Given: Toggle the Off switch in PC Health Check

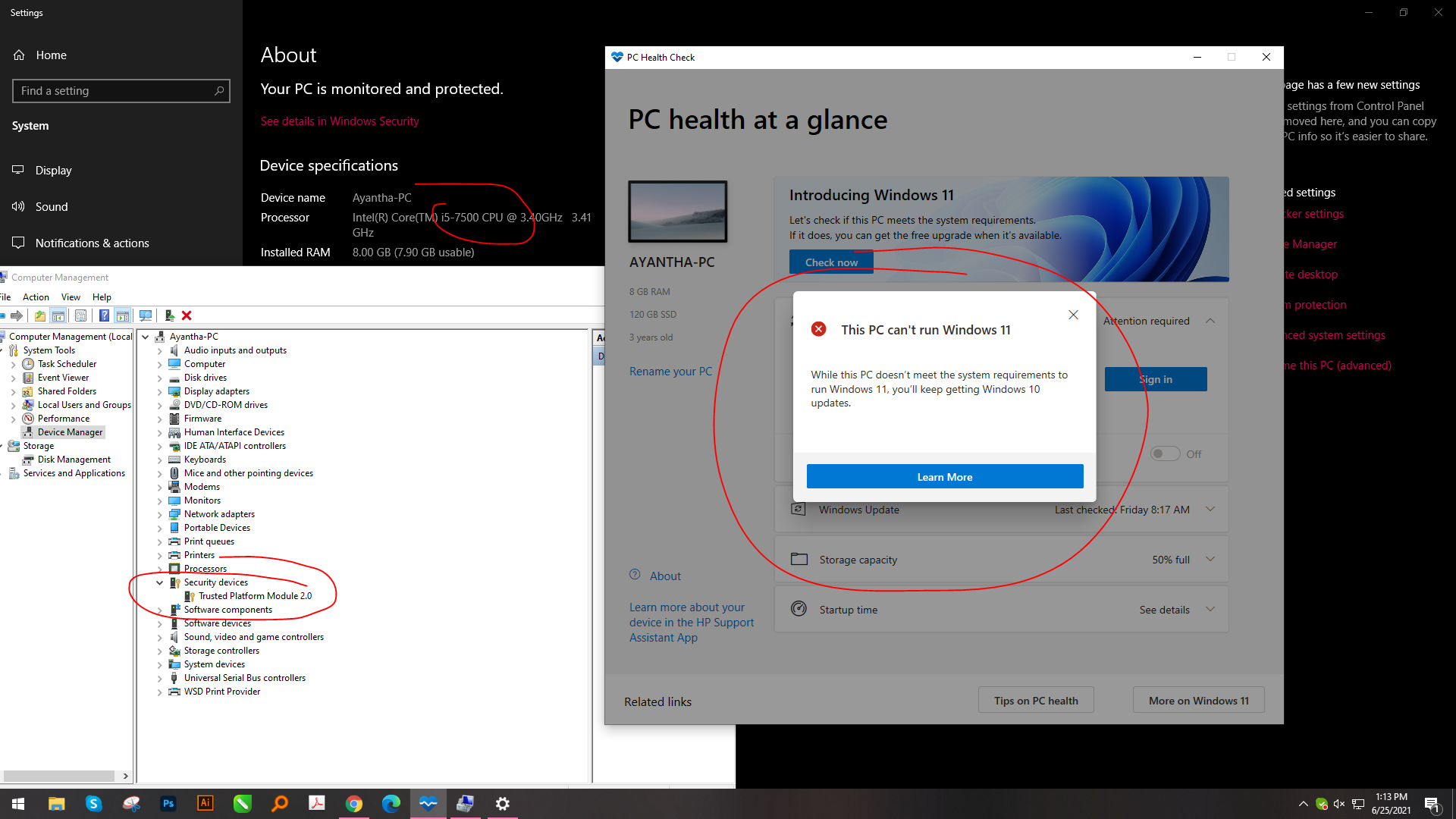Looking at the screenshot, I should 1165,453.
